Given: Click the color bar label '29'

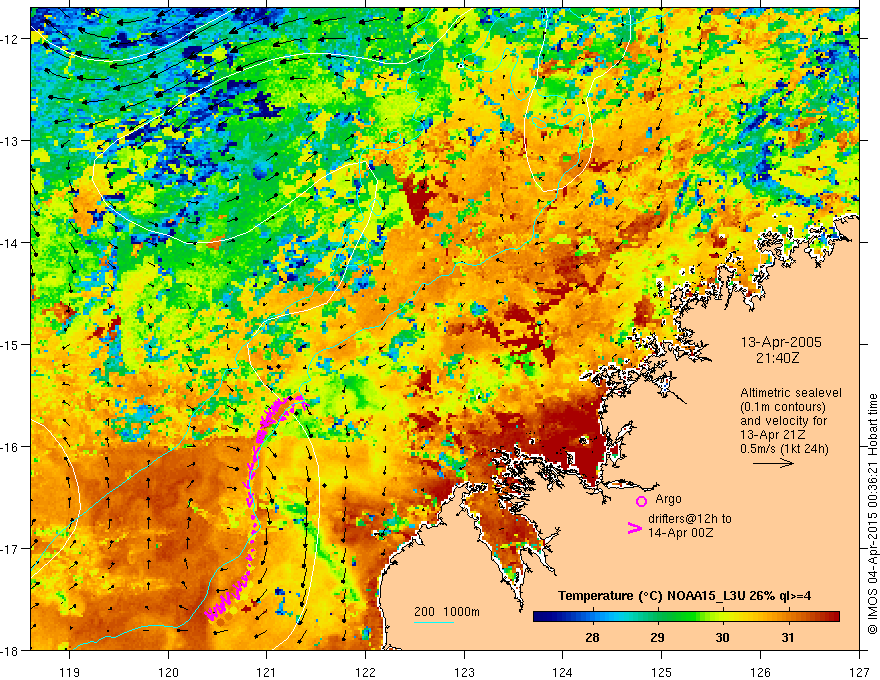Looking at the screenshot, I should [x=657, y=637].
